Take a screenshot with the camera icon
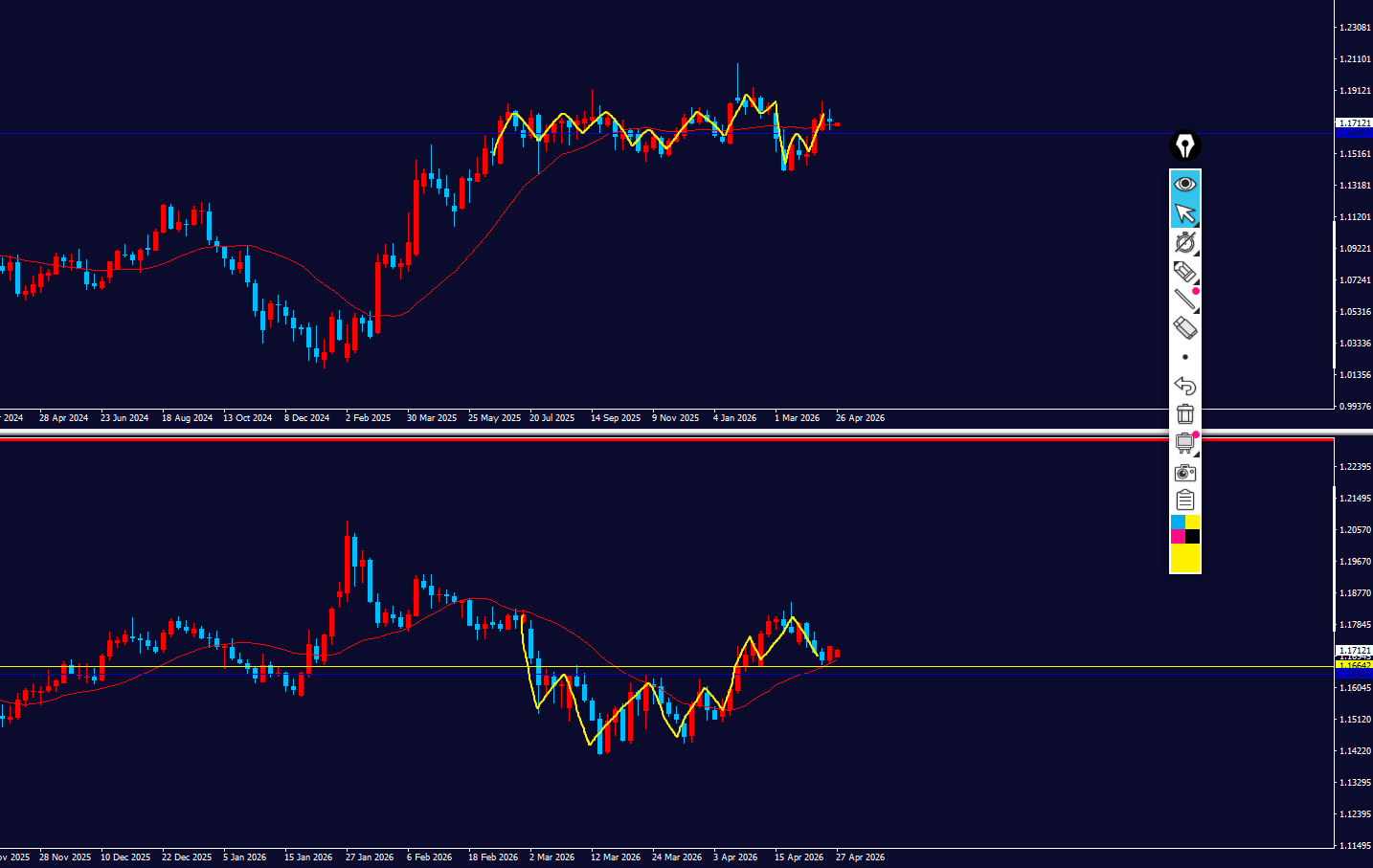 tap(1185, 472)
